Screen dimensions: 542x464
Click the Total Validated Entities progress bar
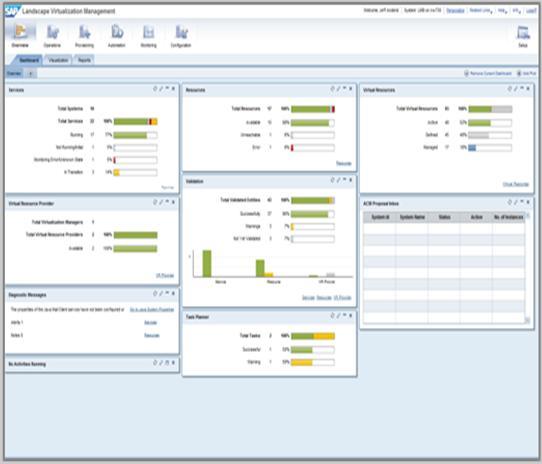tap(313, 200)
